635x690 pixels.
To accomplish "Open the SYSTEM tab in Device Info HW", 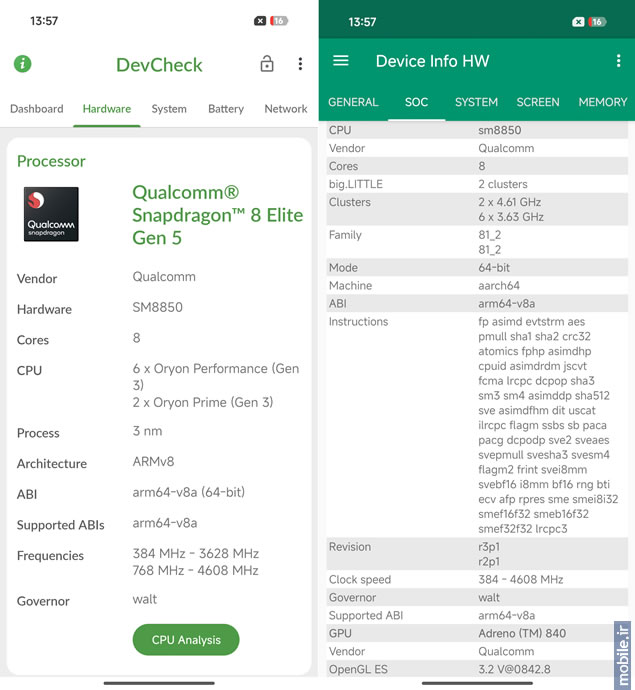I will [x=476, y=102].
